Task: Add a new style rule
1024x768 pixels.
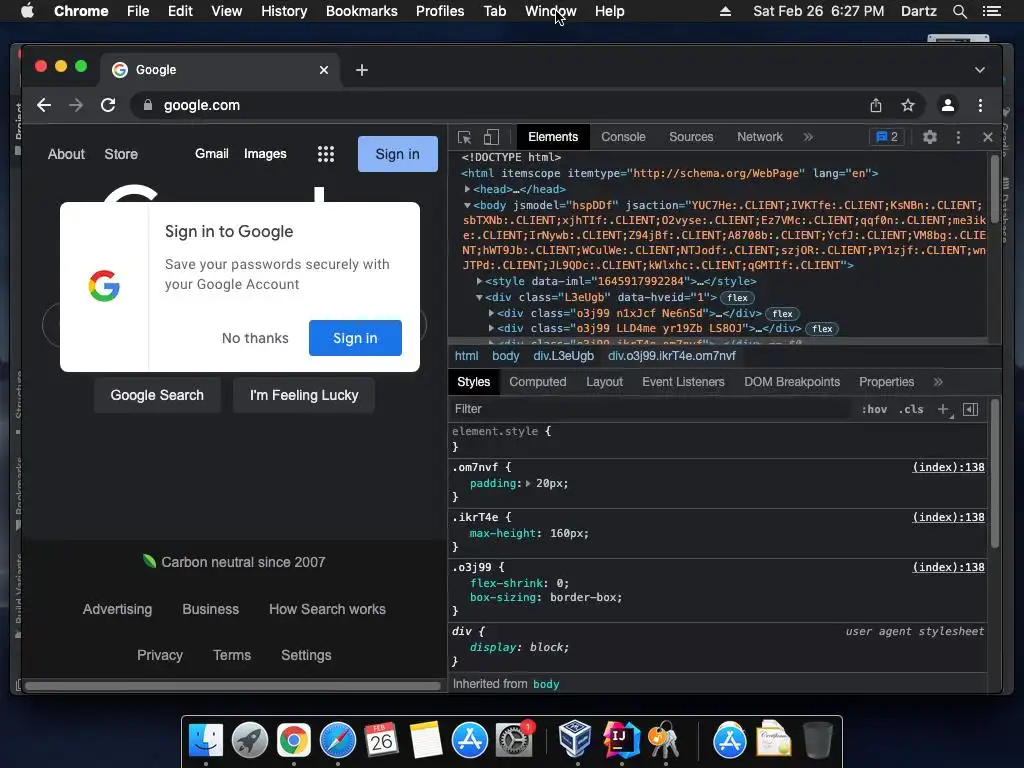Action: (x=944, y=409)
